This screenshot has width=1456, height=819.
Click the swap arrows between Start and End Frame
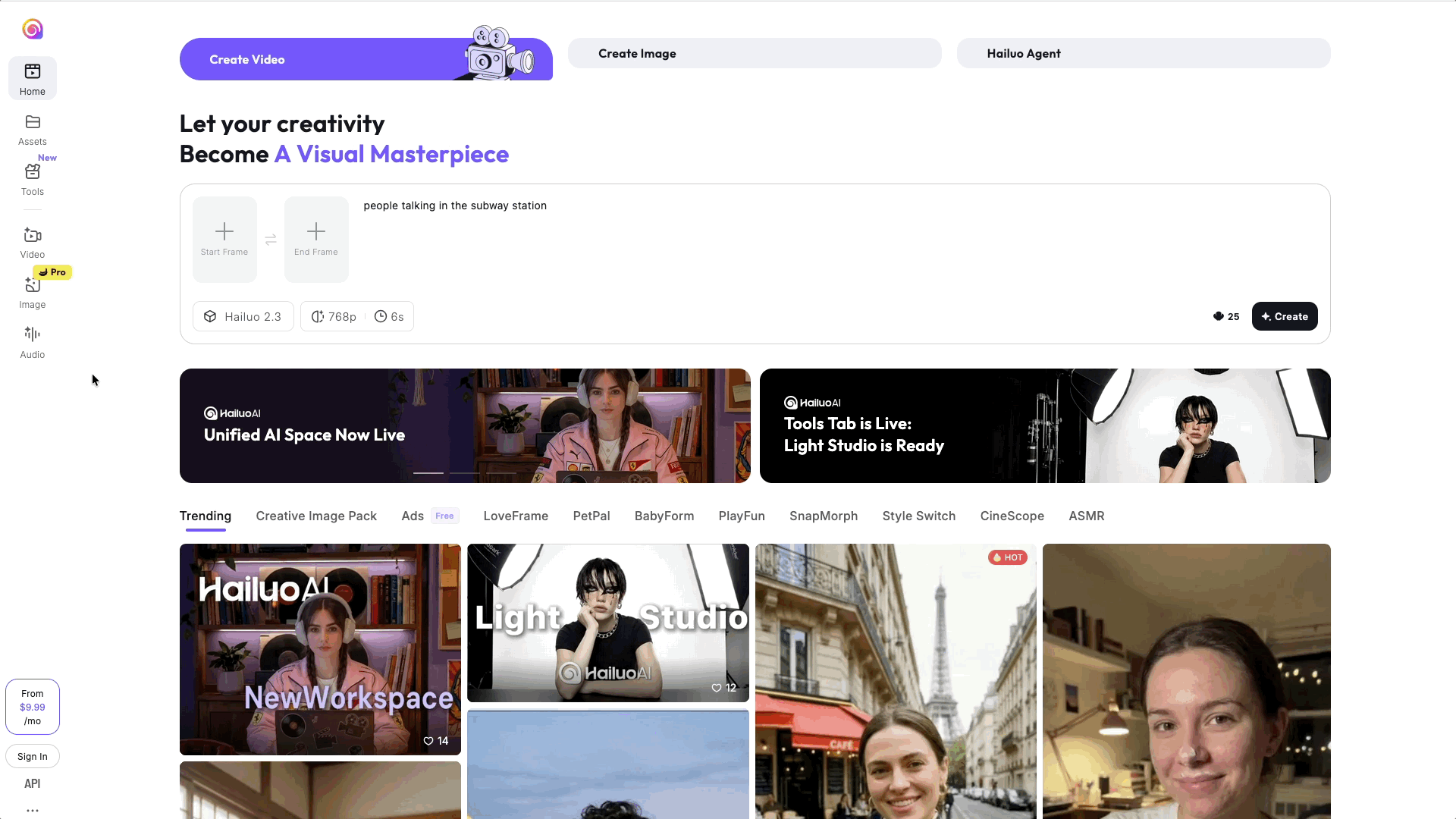coord(271,240)
